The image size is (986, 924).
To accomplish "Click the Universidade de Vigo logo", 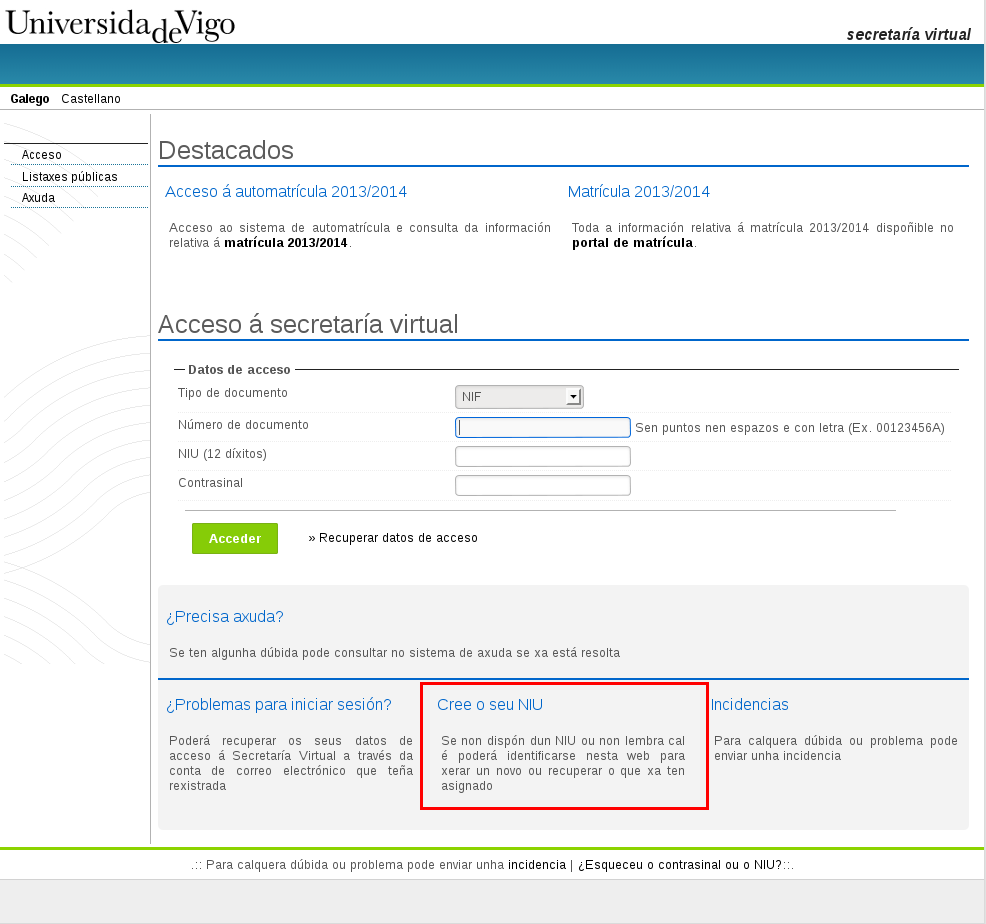I will 120,24.
